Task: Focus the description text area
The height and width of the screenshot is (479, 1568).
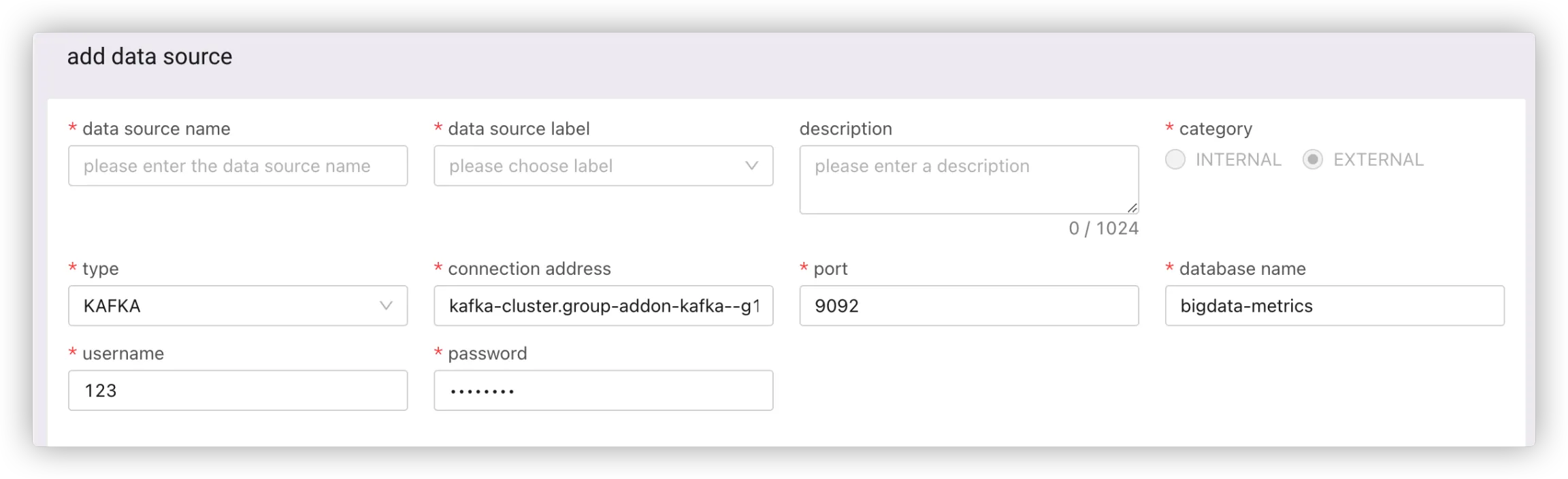Action: [x=968, y=180]
